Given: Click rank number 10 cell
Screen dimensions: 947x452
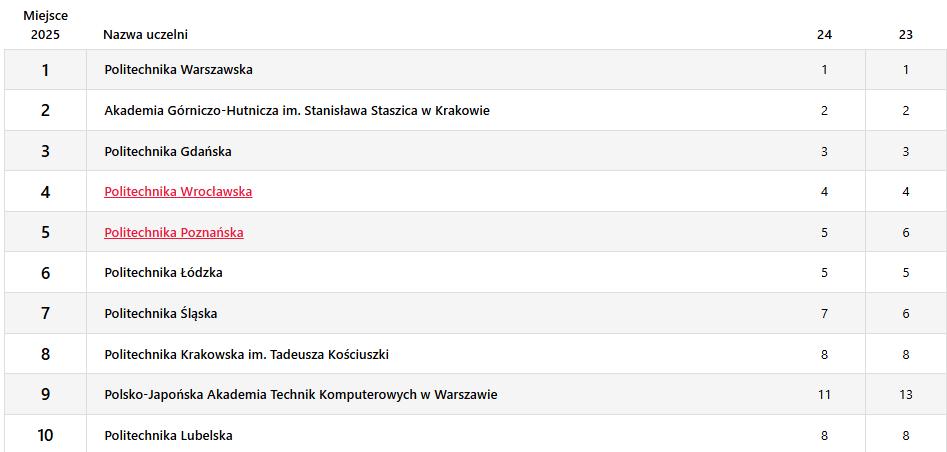Looking at the screenshot, I should click(45, 435).
